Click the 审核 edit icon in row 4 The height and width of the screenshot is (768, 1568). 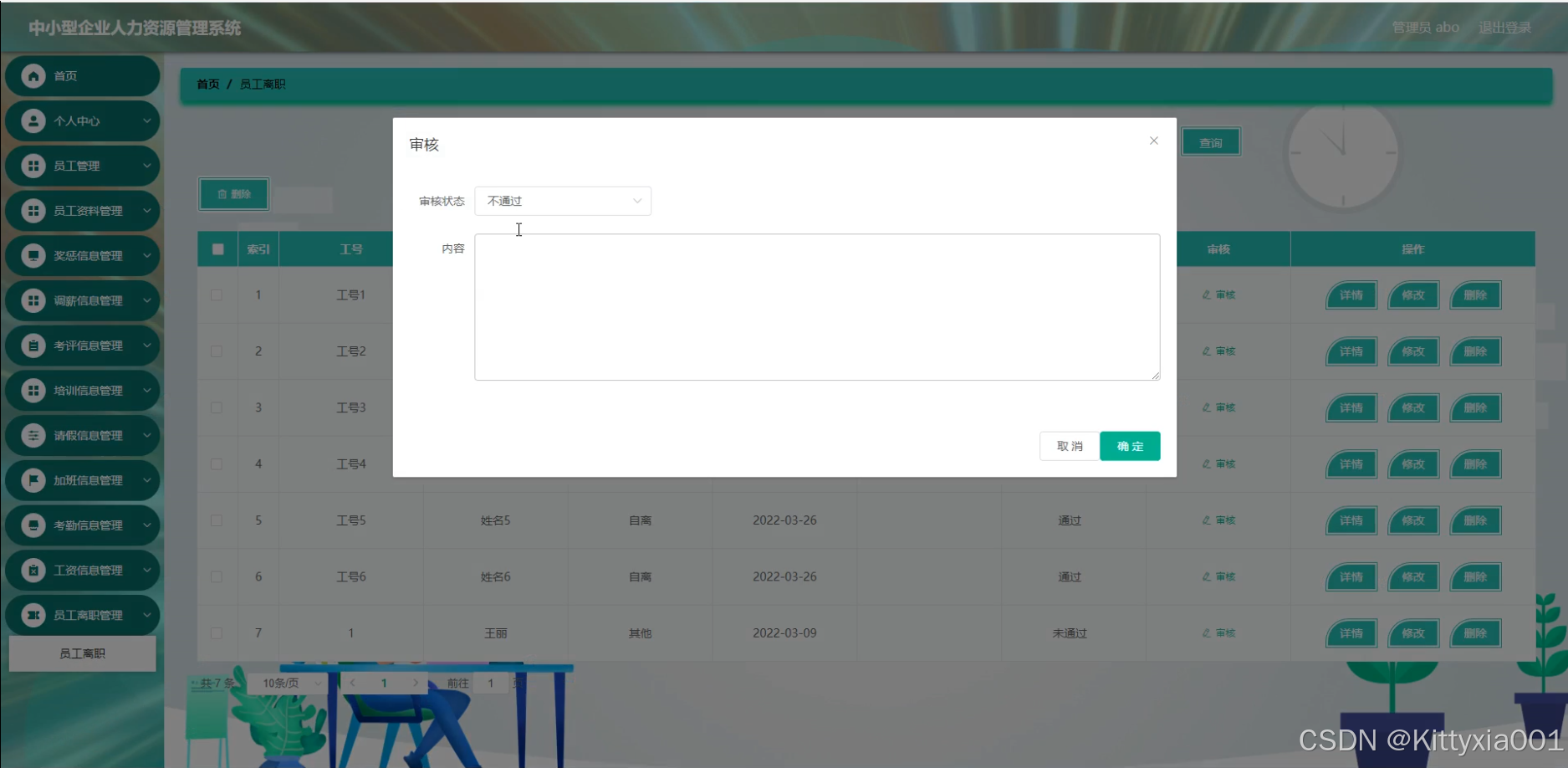1207,463
